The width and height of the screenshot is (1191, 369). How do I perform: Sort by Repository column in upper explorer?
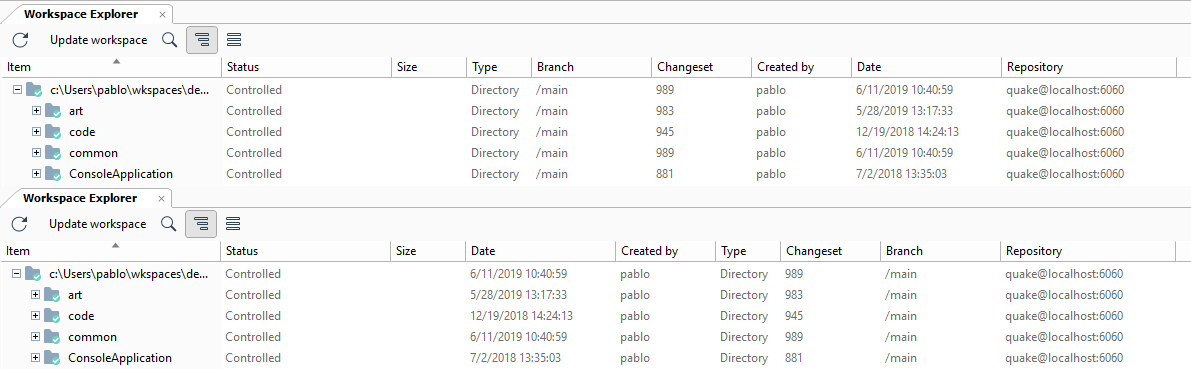(1089, 67)
